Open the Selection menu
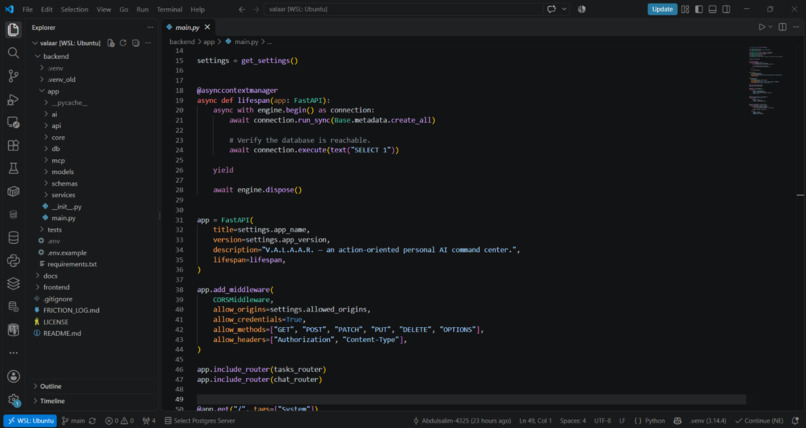Screen dimensions: 806x428 tap(75, 9)
